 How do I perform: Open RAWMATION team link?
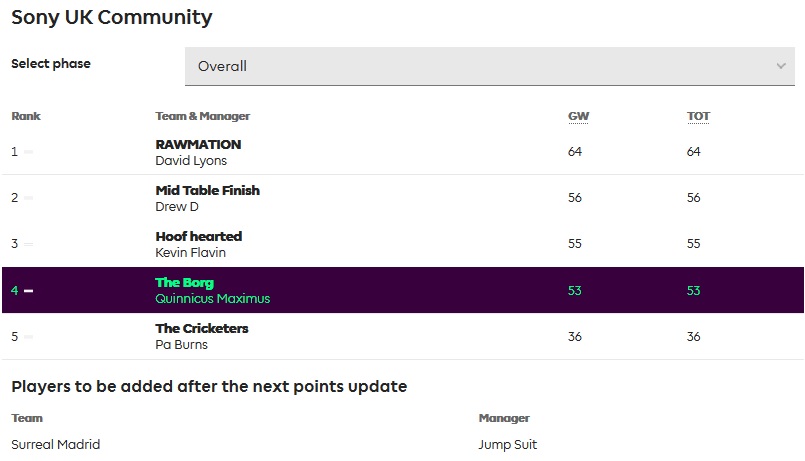[x=198, y=144]
